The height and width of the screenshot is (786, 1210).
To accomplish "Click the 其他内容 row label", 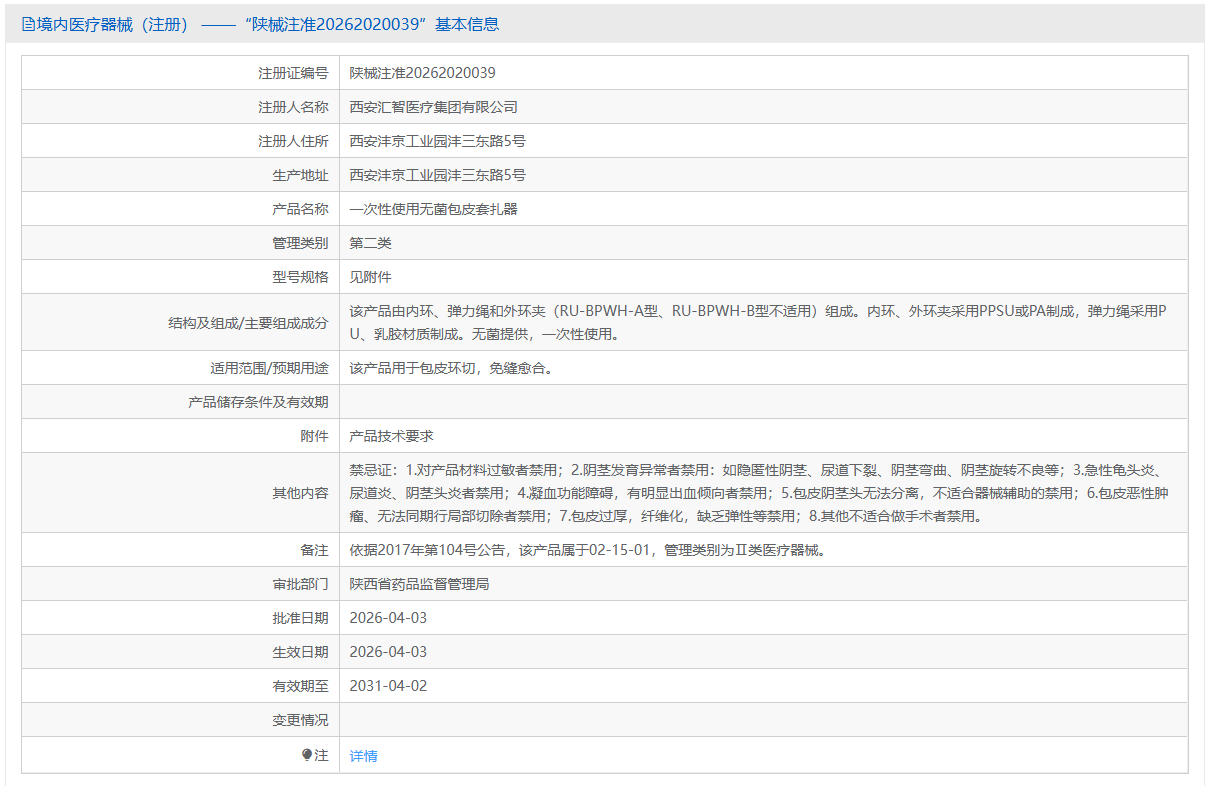I will [300, 493].
